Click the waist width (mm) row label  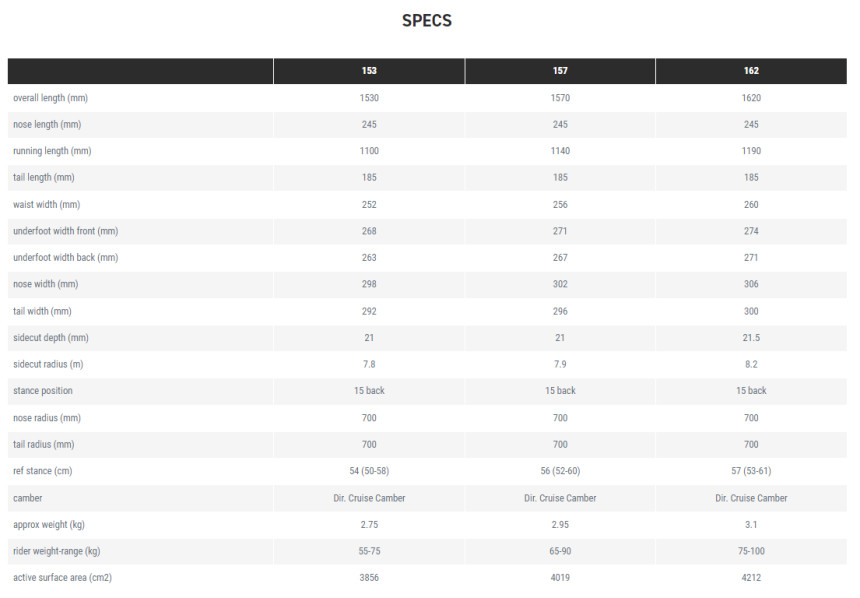click(x=46, y=205)
